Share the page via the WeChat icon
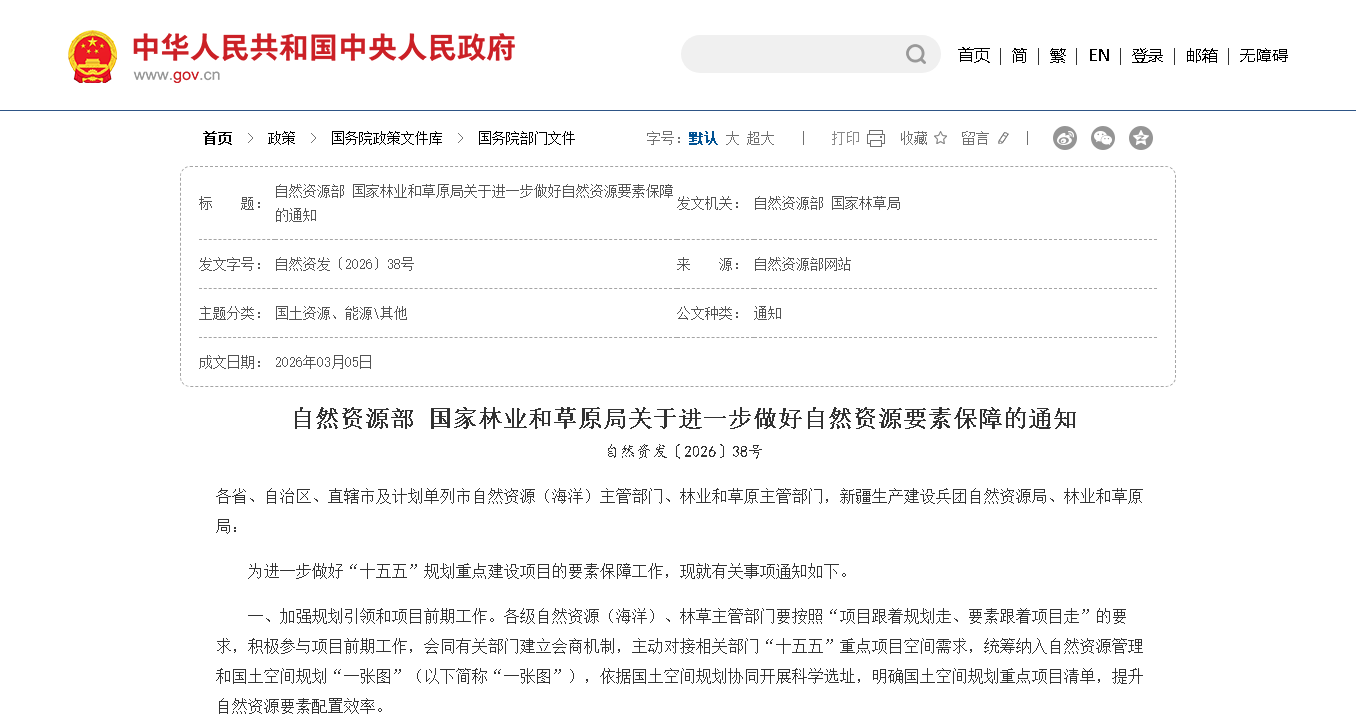The width and height of the screenshot is (1356, 721). tap(1103, 138)
